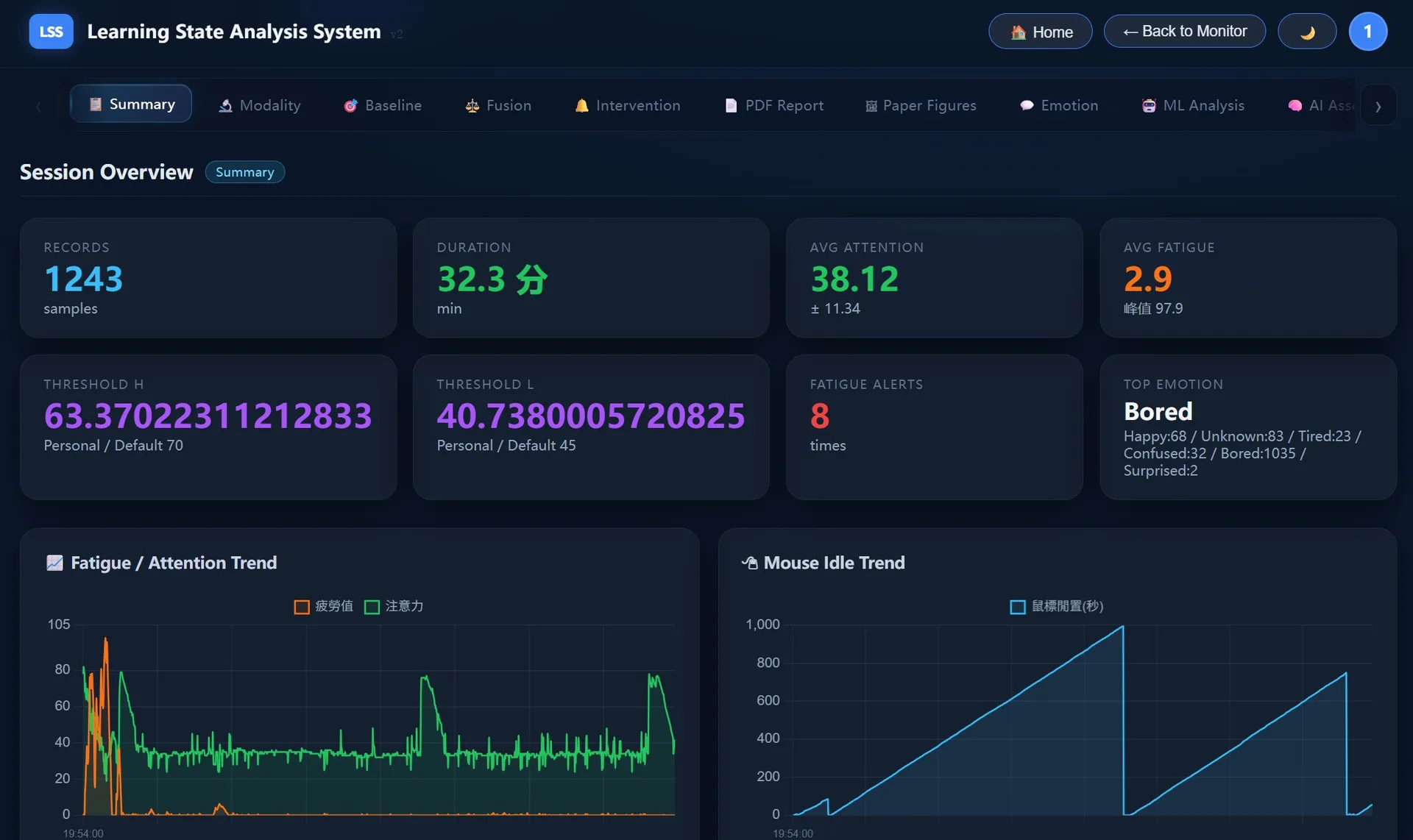The width and height of the screenshot is (1413, 840).
Task: Click the Home button
Action: click(x=1040, y=32)
